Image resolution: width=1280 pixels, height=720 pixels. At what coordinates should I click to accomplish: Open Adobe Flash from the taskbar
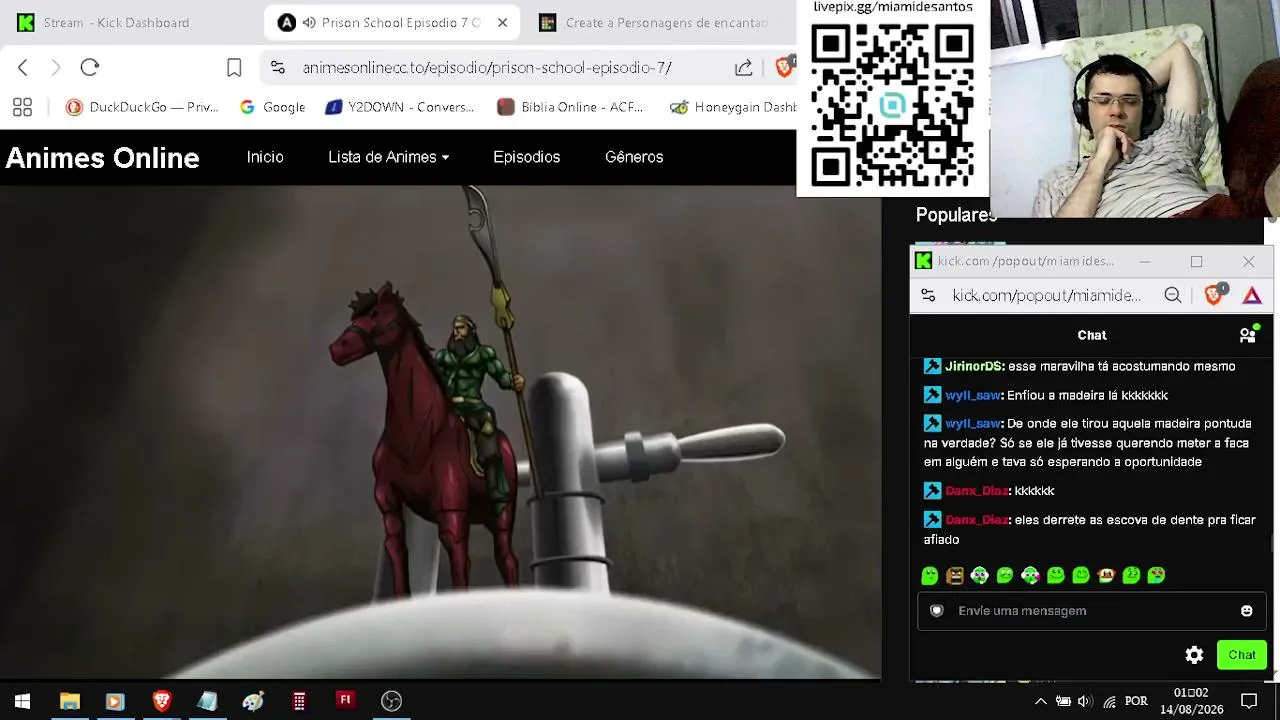pyautogui.click(x=345, y=700)
